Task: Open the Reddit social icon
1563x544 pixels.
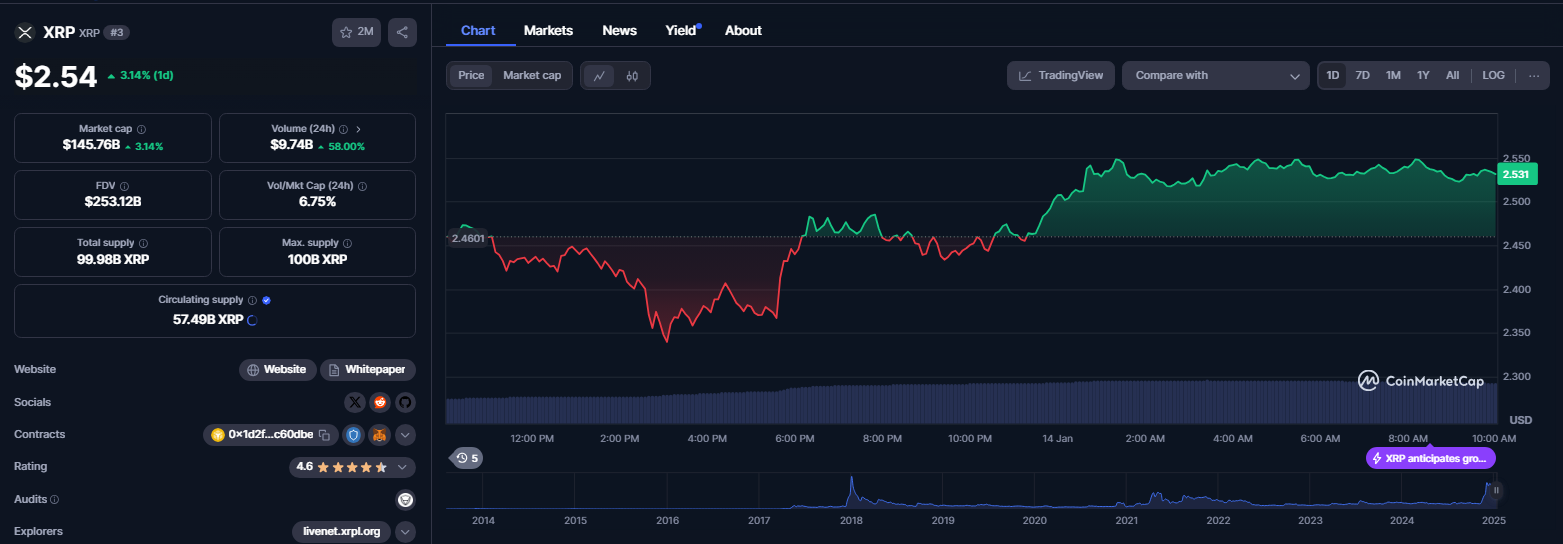Action: point(380,402)
